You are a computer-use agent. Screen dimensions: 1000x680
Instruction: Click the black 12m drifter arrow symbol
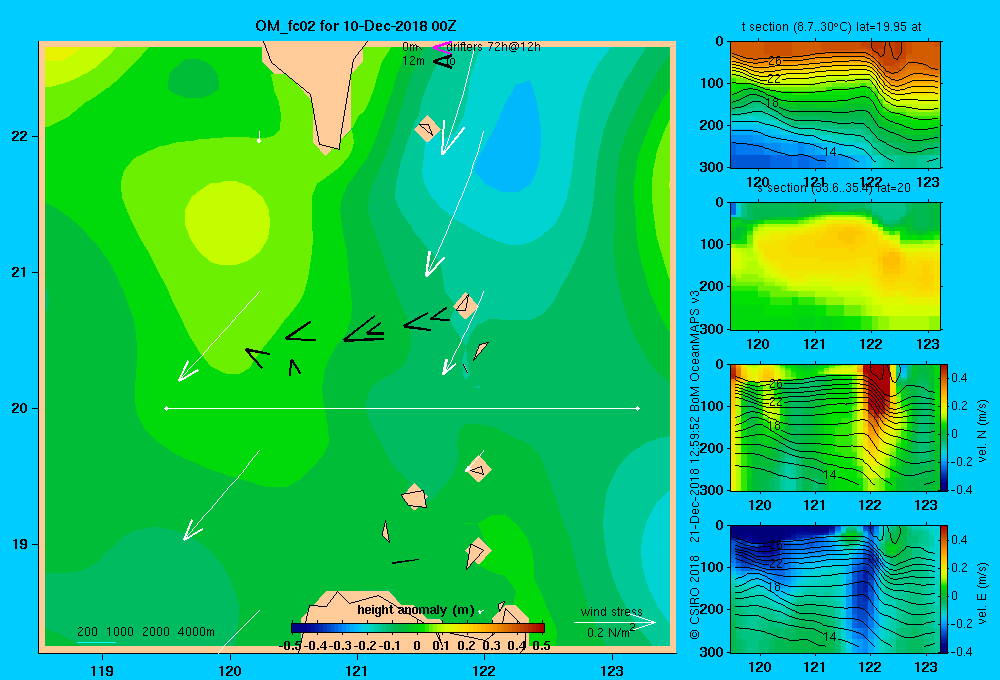(443, 61)
